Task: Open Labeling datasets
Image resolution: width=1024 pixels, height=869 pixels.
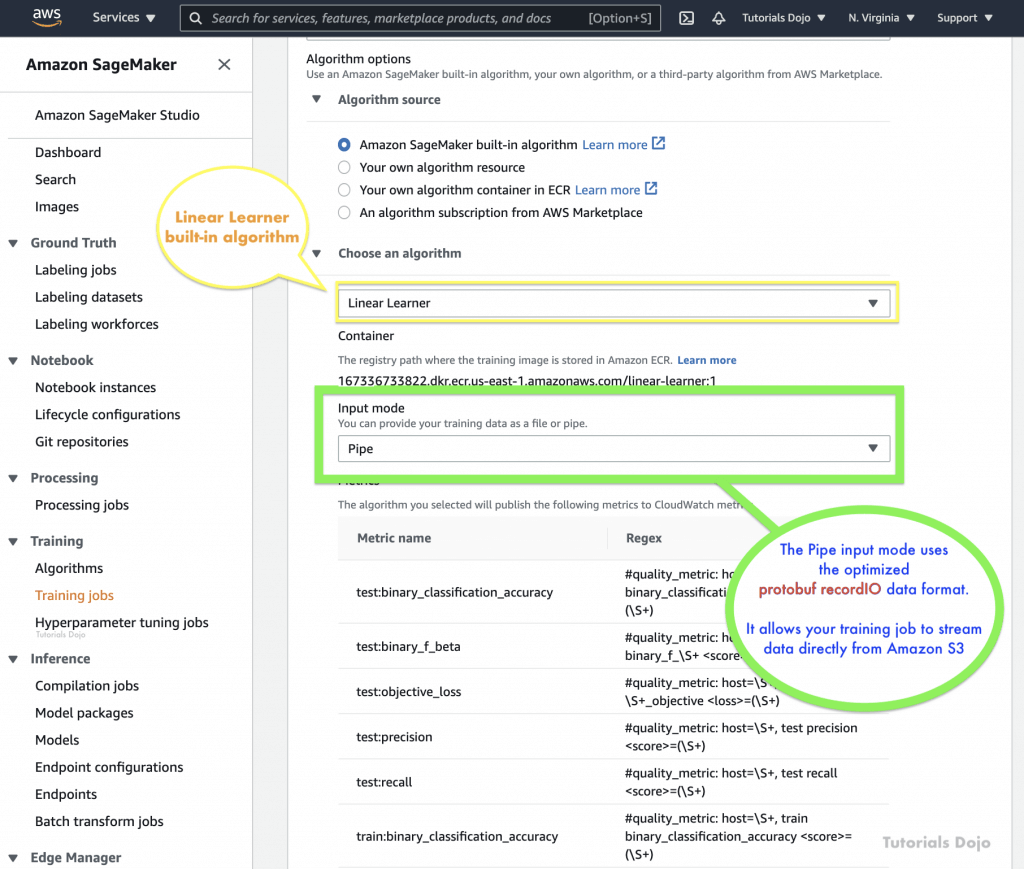Action: pyautogui.click(x=89, y=297)
